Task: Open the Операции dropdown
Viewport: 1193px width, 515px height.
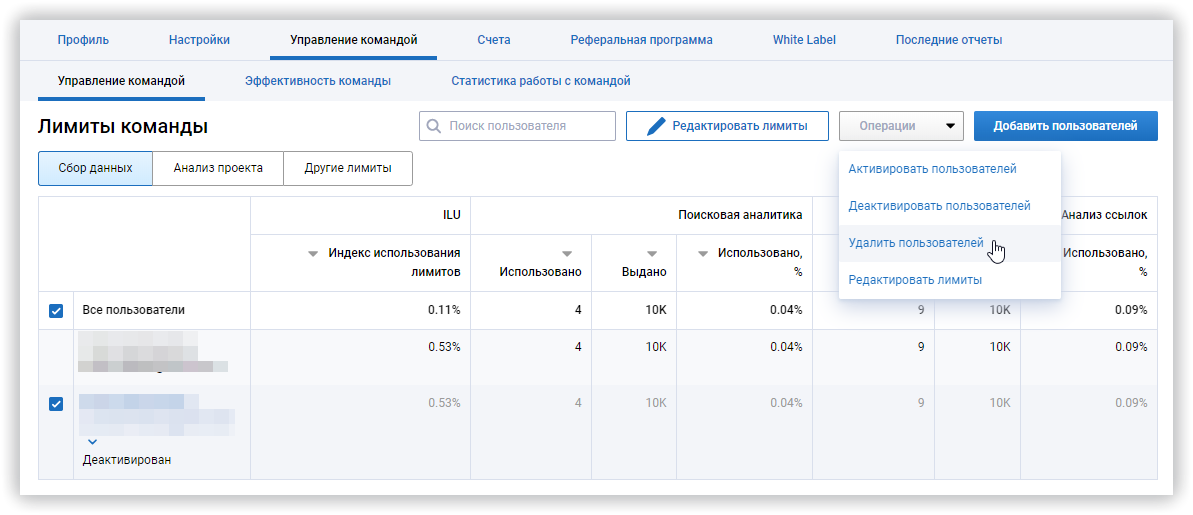Action: coord(901,126)
